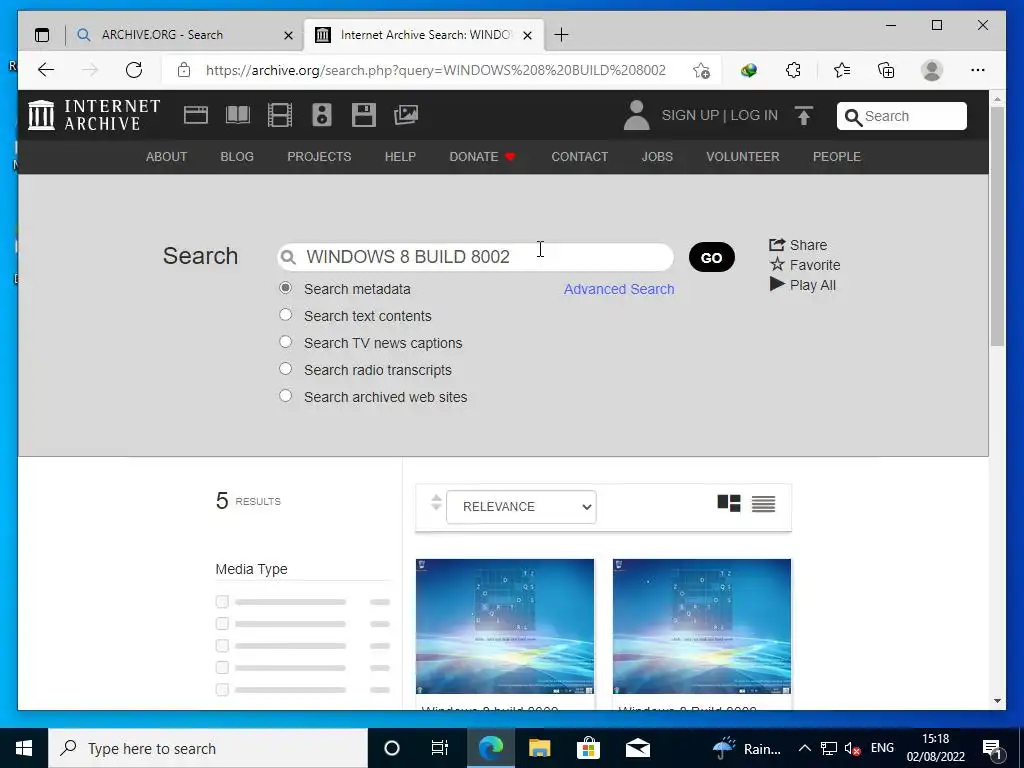Click the GO search button
Image resolution: width=1024 pixels, height=768 pixels.
point(712,257)
